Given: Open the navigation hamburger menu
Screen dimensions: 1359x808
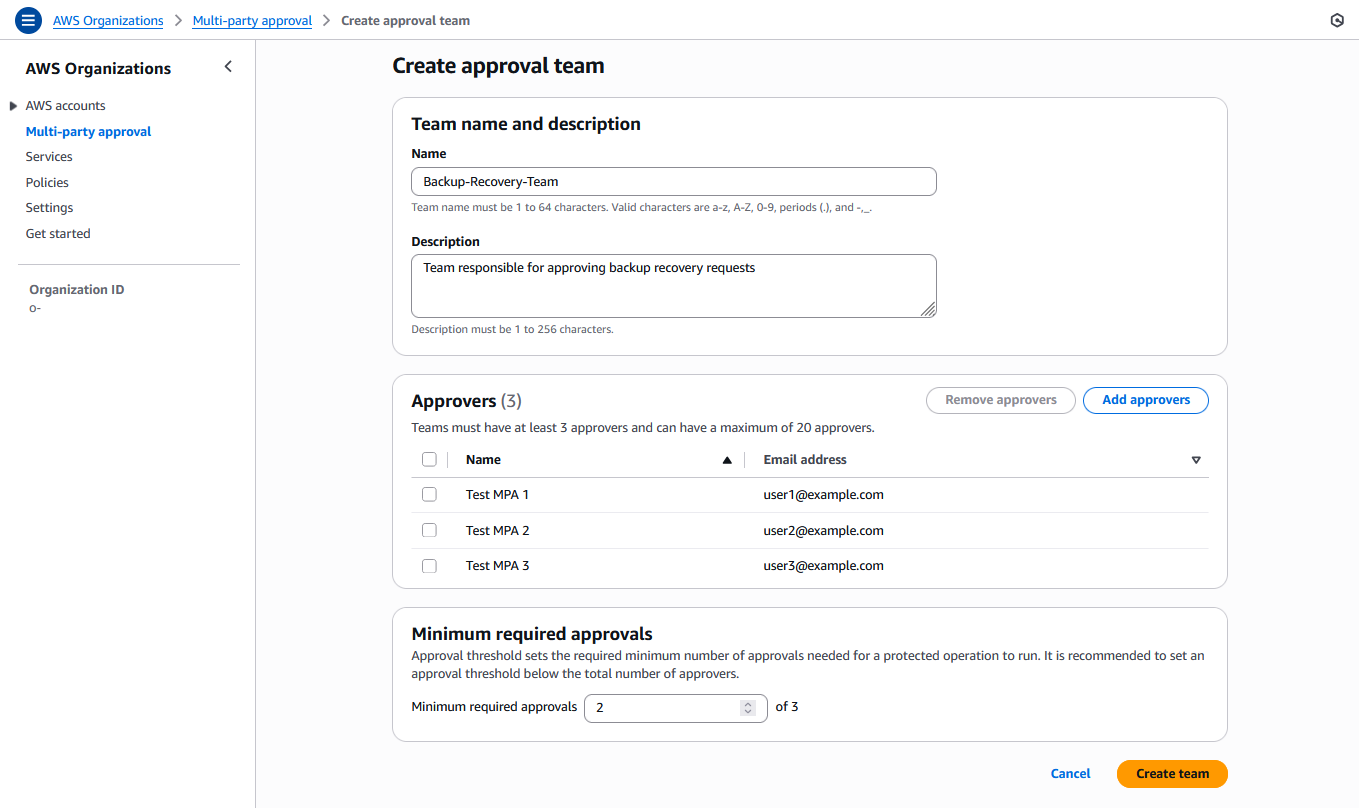Looking at the screenshot, I should (x=28, y=20).
